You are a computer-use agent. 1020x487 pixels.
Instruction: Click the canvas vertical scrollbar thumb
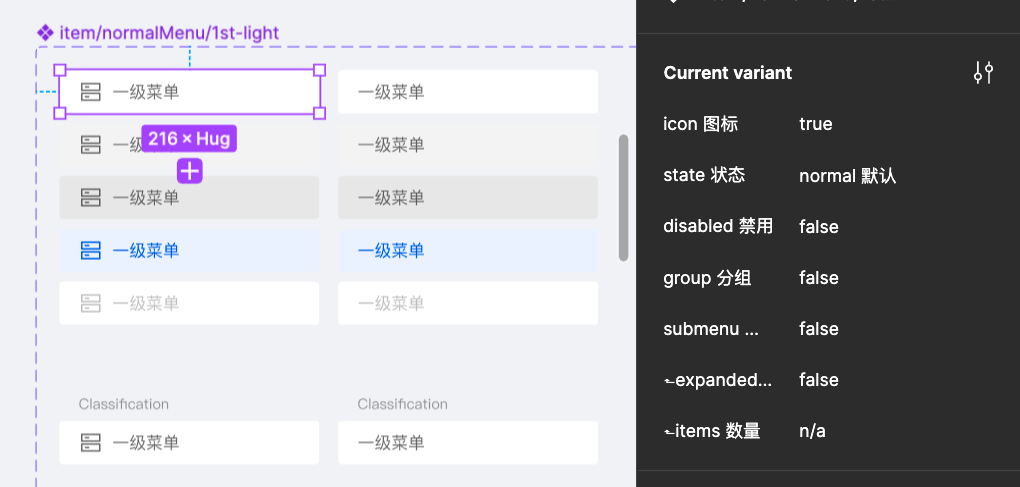pyautogui.click(x=624, y=198)
